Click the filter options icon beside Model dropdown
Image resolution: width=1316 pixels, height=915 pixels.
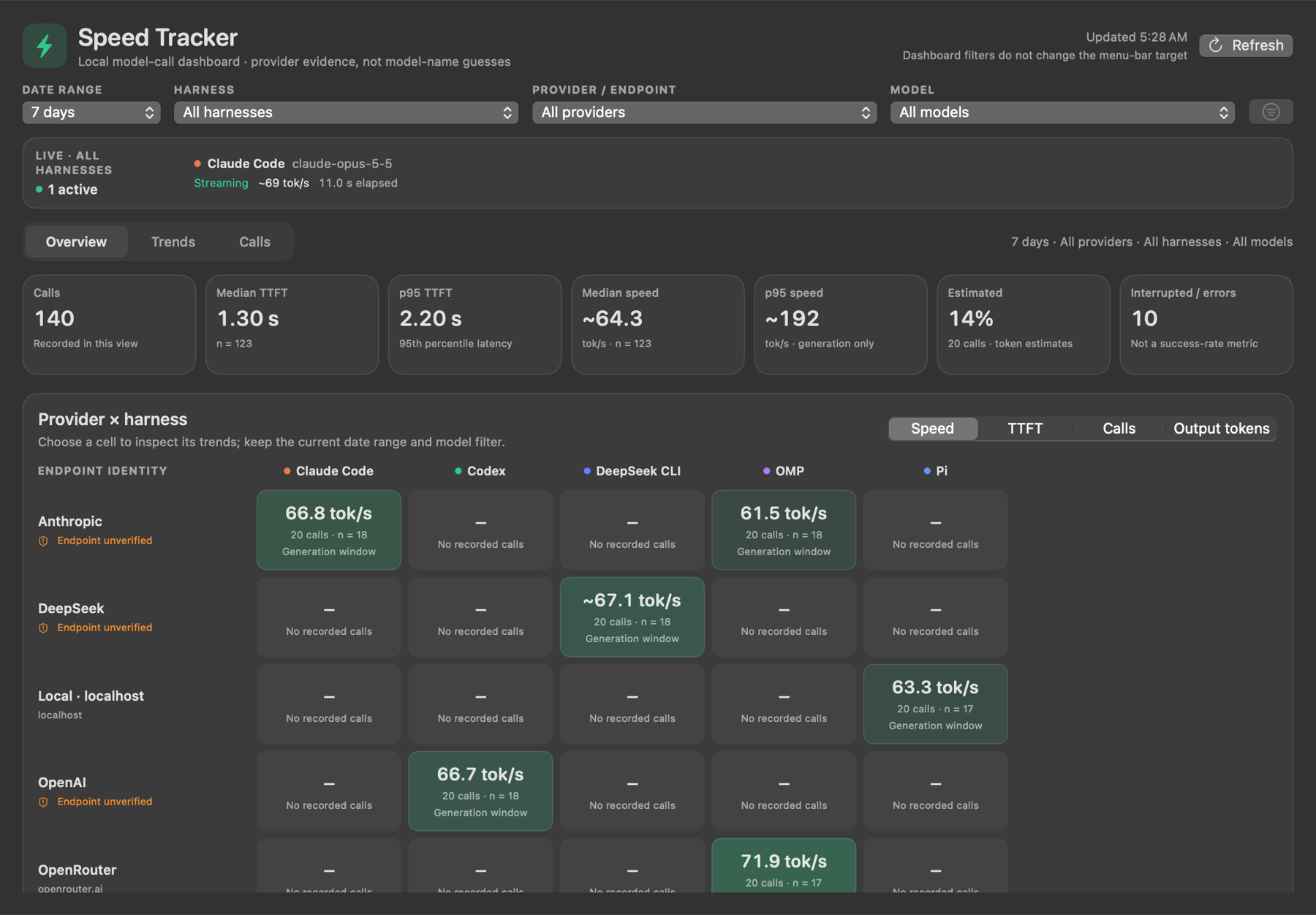tap(1271, 112)
